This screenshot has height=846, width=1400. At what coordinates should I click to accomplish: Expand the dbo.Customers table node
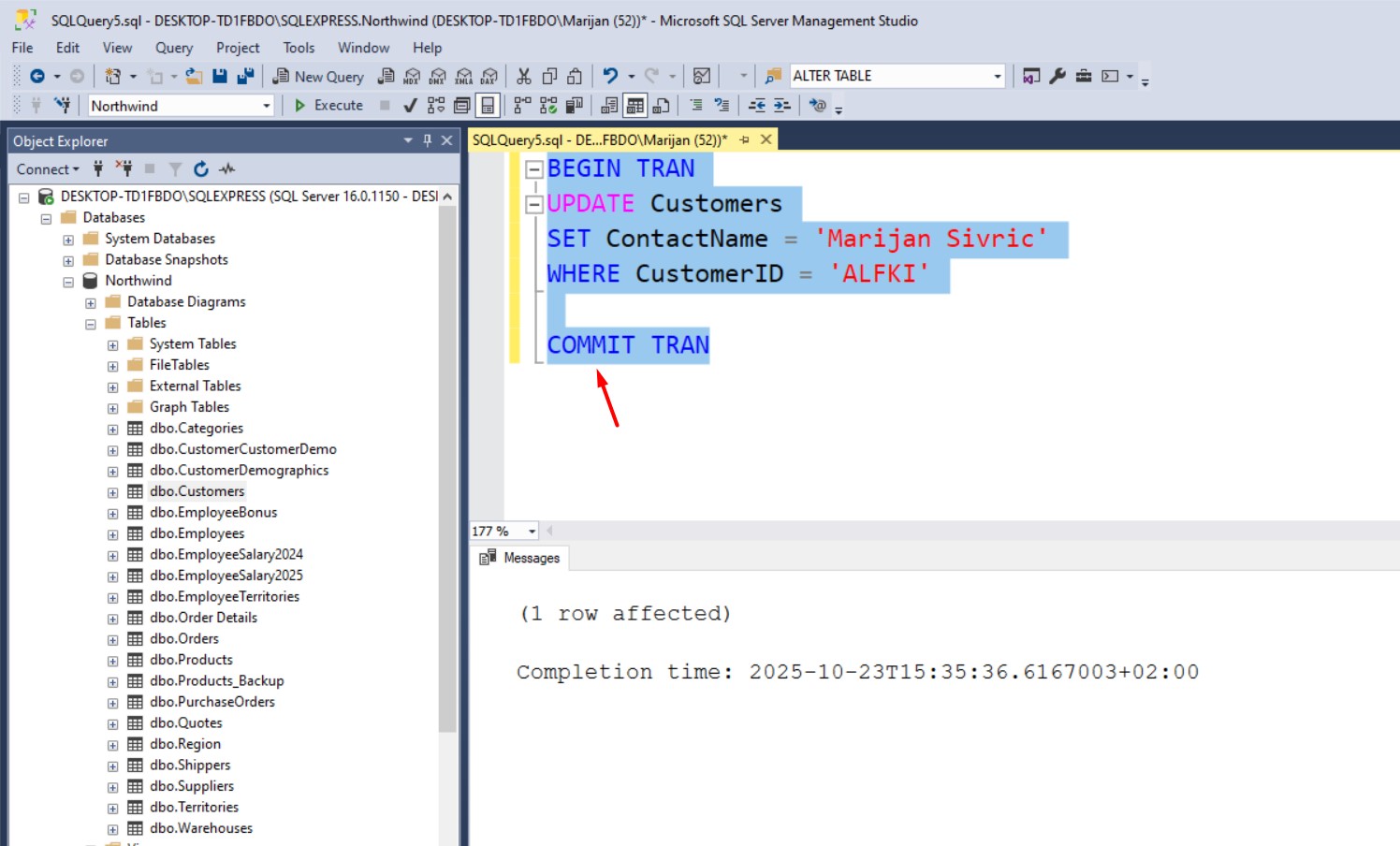(x=113, y=492)
